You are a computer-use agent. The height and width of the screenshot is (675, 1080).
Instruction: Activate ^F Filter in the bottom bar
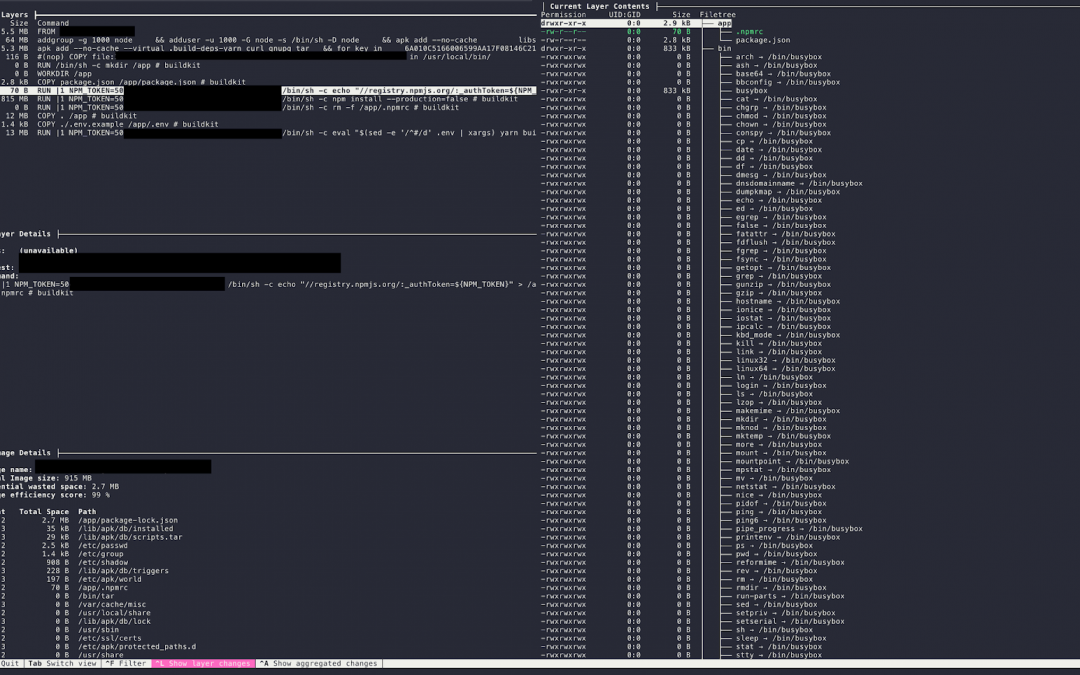[126, 663]
